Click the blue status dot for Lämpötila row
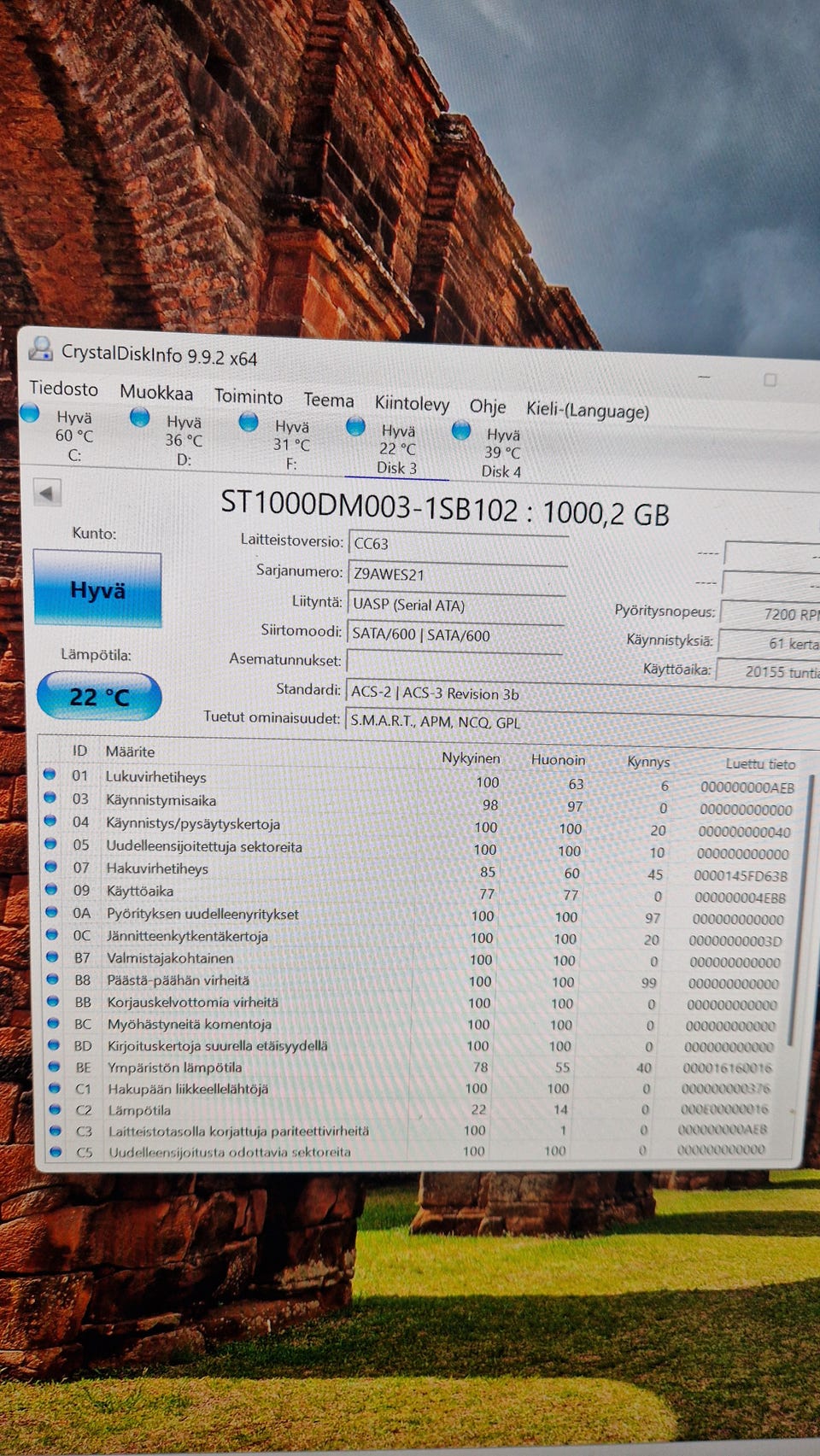 coord(56,1109)
